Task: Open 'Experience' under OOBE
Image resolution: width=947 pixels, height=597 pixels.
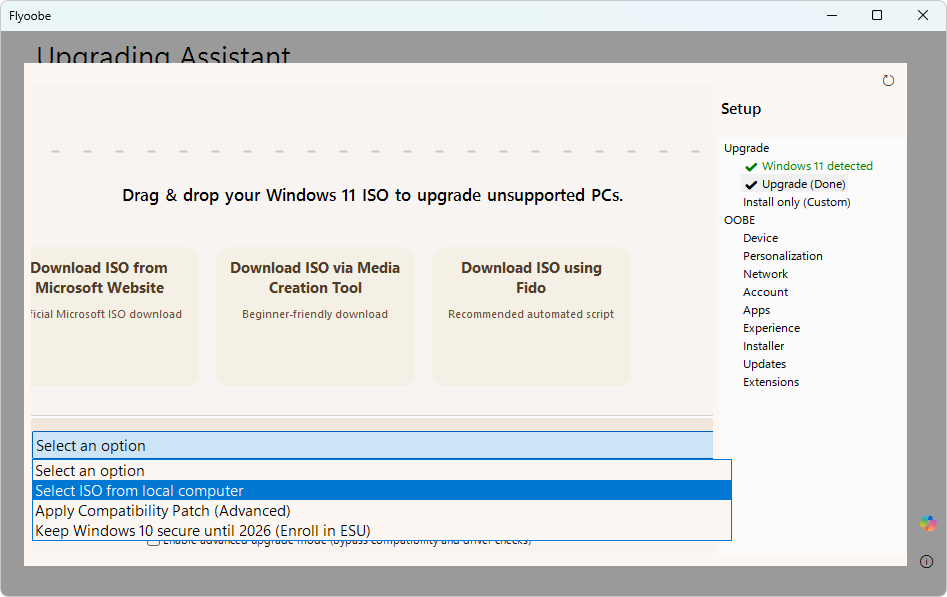Action: point(771,328)
